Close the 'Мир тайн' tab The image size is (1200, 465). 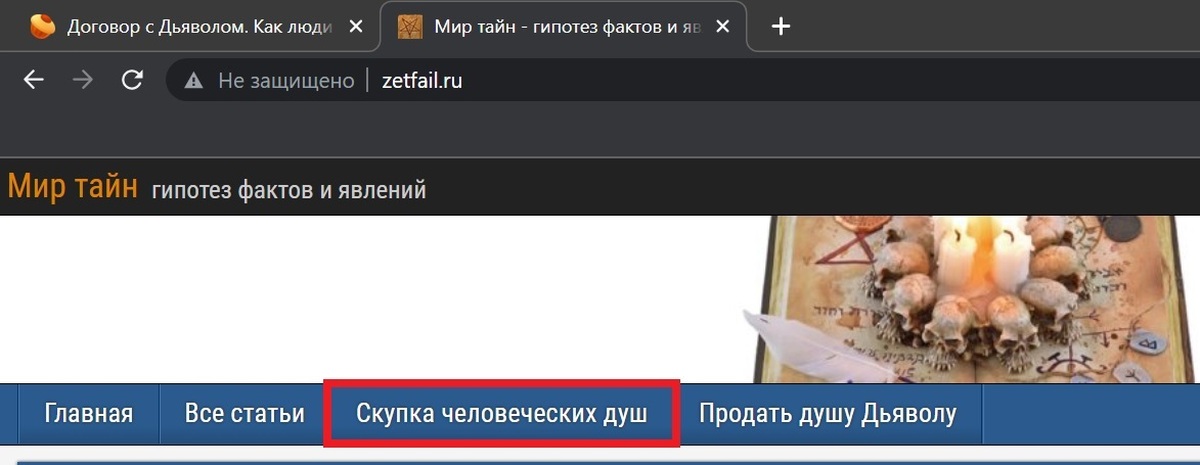point(724,27)
